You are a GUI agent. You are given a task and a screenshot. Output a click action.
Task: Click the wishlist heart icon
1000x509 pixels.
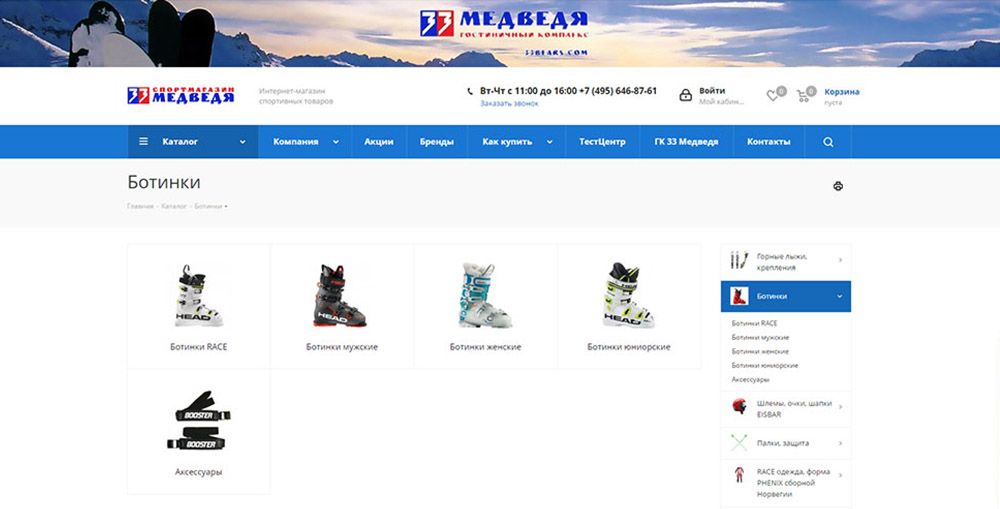[x=772, y=95]
